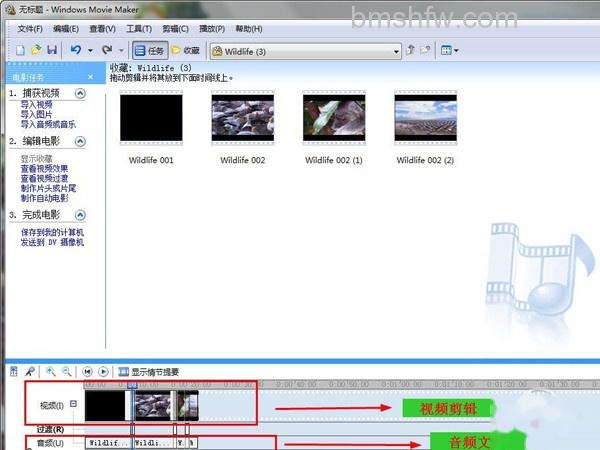This screenshot has height=450, width=600.
Task: Open a project with the folder icon
Action: click(36, 50)
